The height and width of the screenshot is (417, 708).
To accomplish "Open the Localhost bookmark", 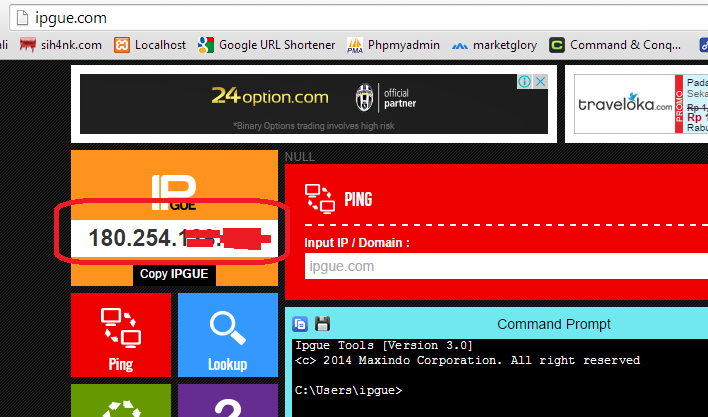I will pyautogui.click(x=150, y=45).
